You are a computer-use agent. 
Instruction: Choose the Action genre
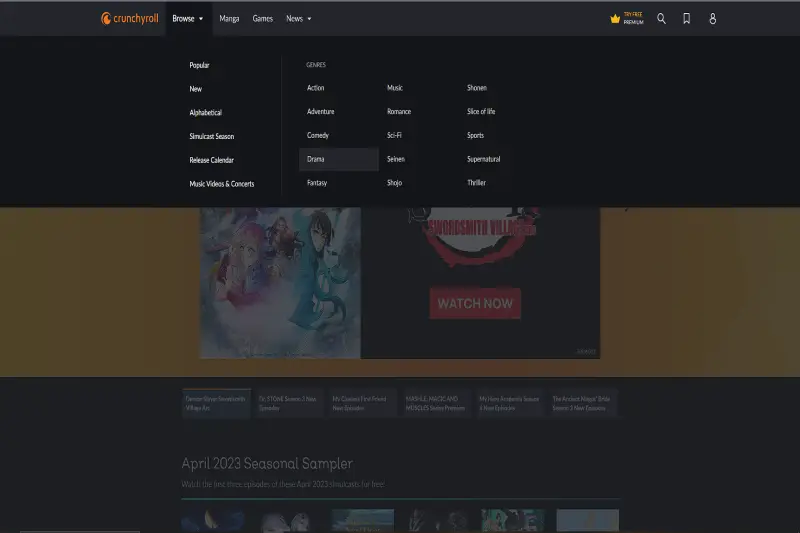[315, 88]
